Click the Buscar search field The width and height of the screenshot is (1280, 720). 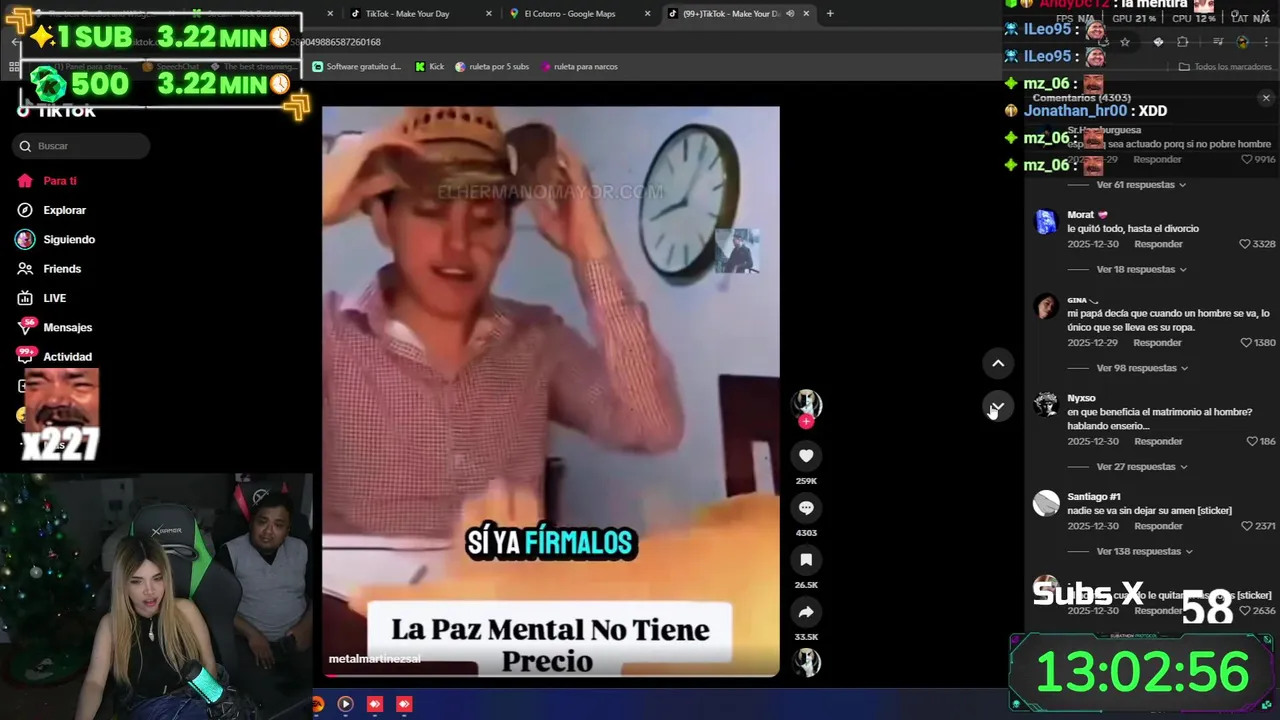click(x=82, y=146)
